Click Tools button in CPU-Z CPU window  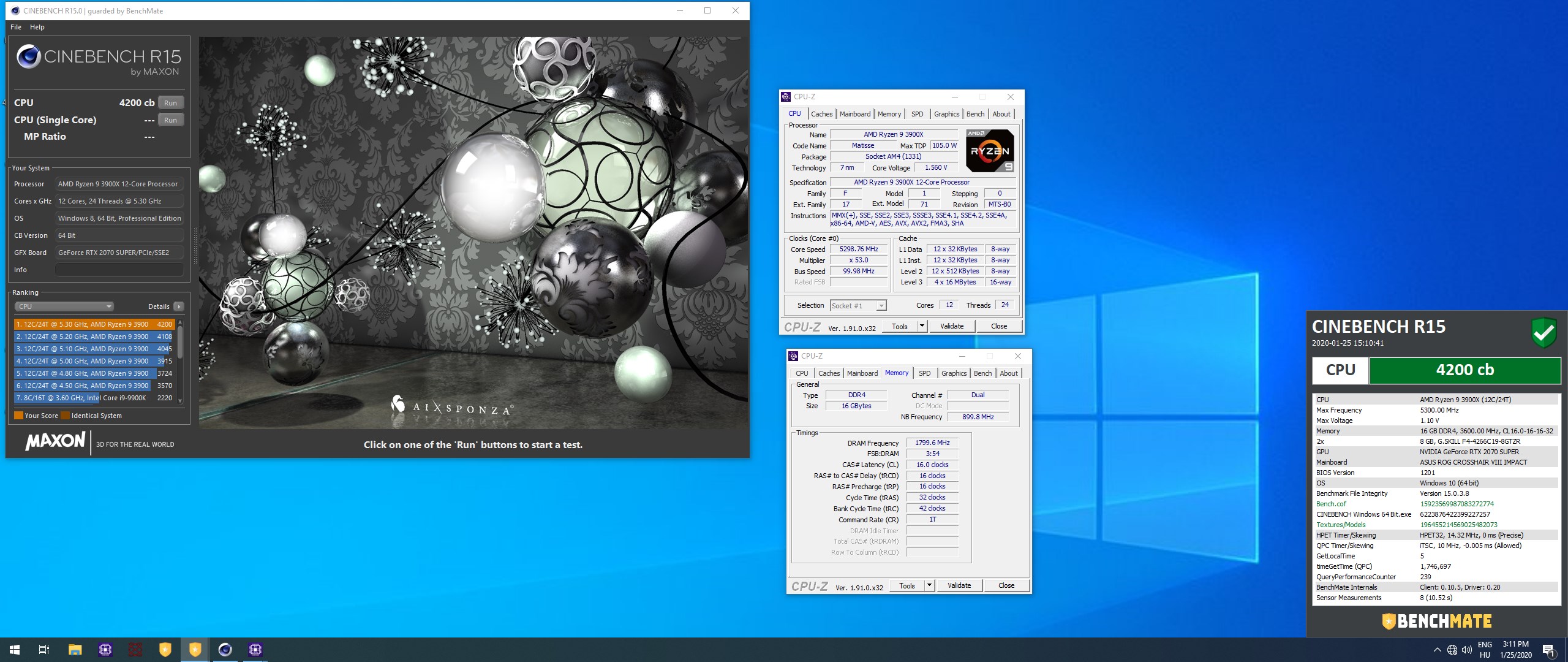(x=900, y=327)
